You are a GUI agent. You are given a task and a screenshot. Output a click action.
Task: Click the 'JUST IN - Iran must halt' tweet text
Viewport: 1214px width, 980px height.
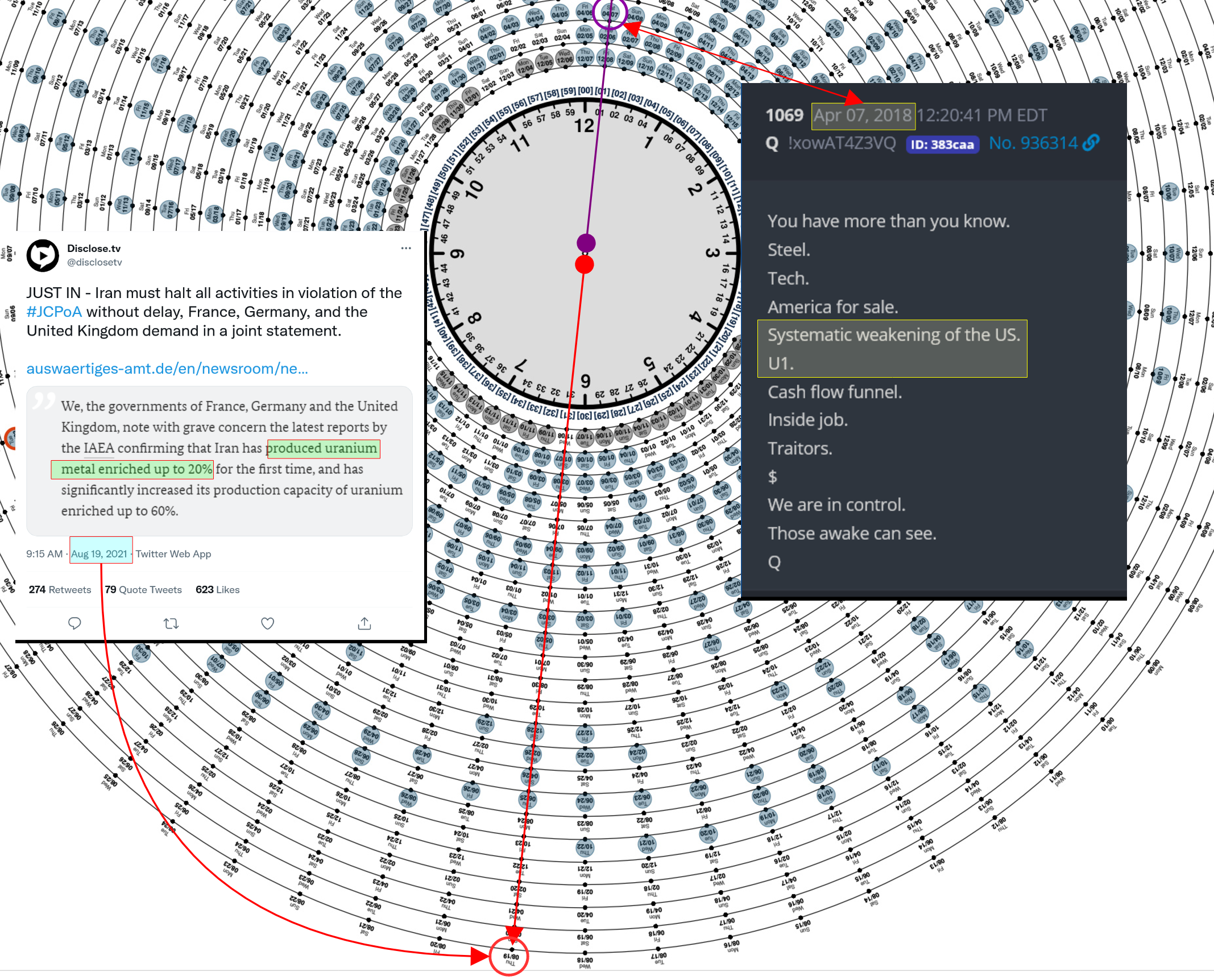pos(214,312)
